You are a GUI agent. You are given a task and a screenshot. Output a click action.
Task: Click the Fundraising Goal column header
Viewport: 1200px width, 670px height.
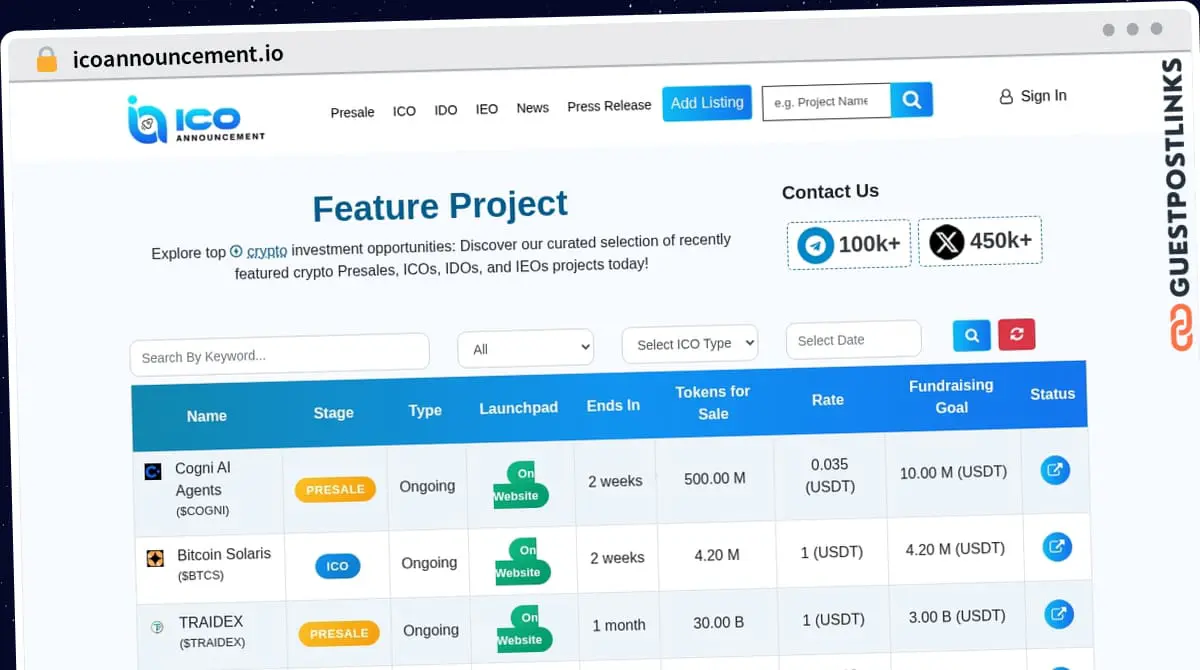click(951, 396)
